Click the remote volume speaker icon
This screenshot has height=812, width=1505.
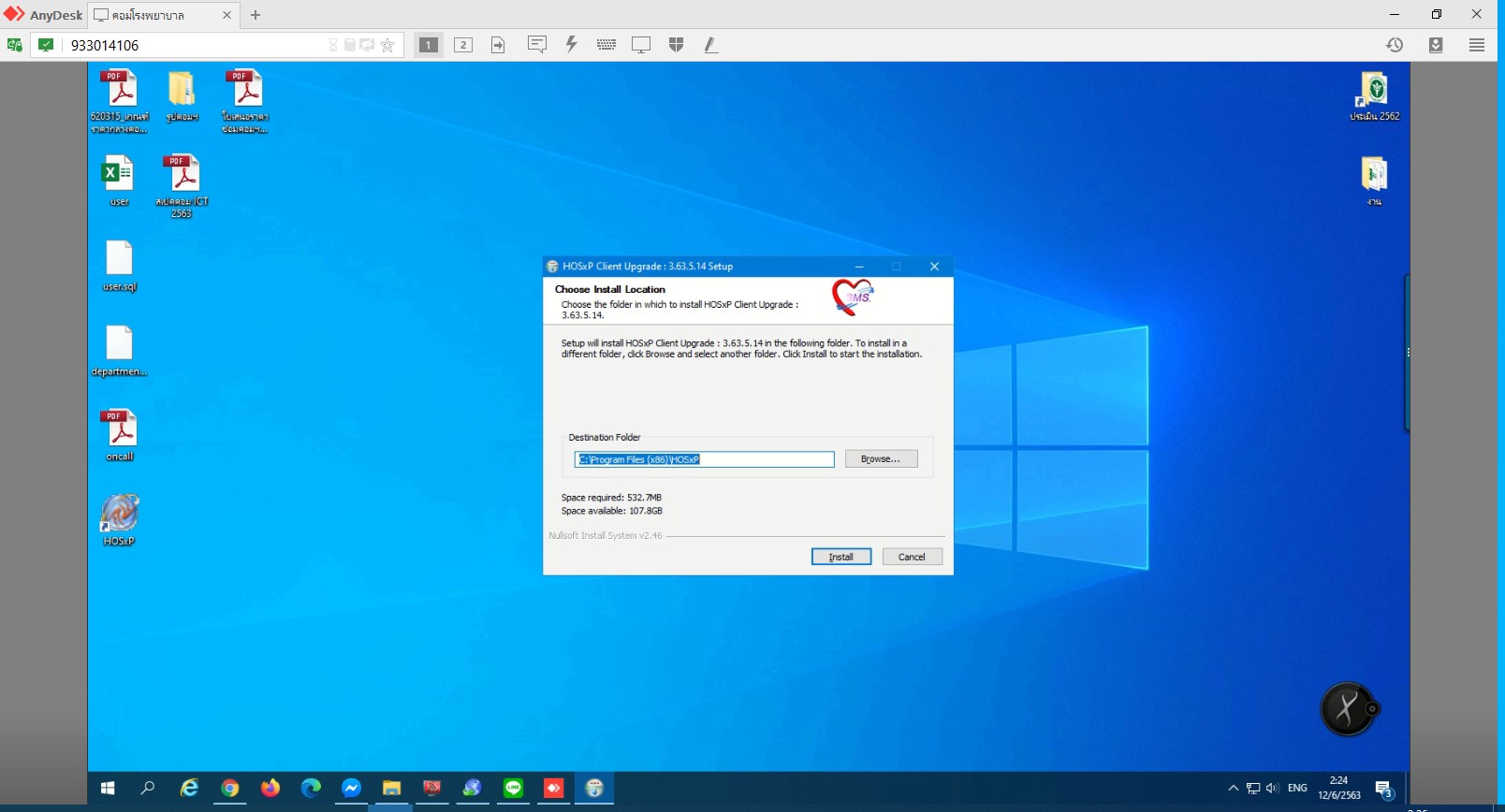tap(1272, 789)
